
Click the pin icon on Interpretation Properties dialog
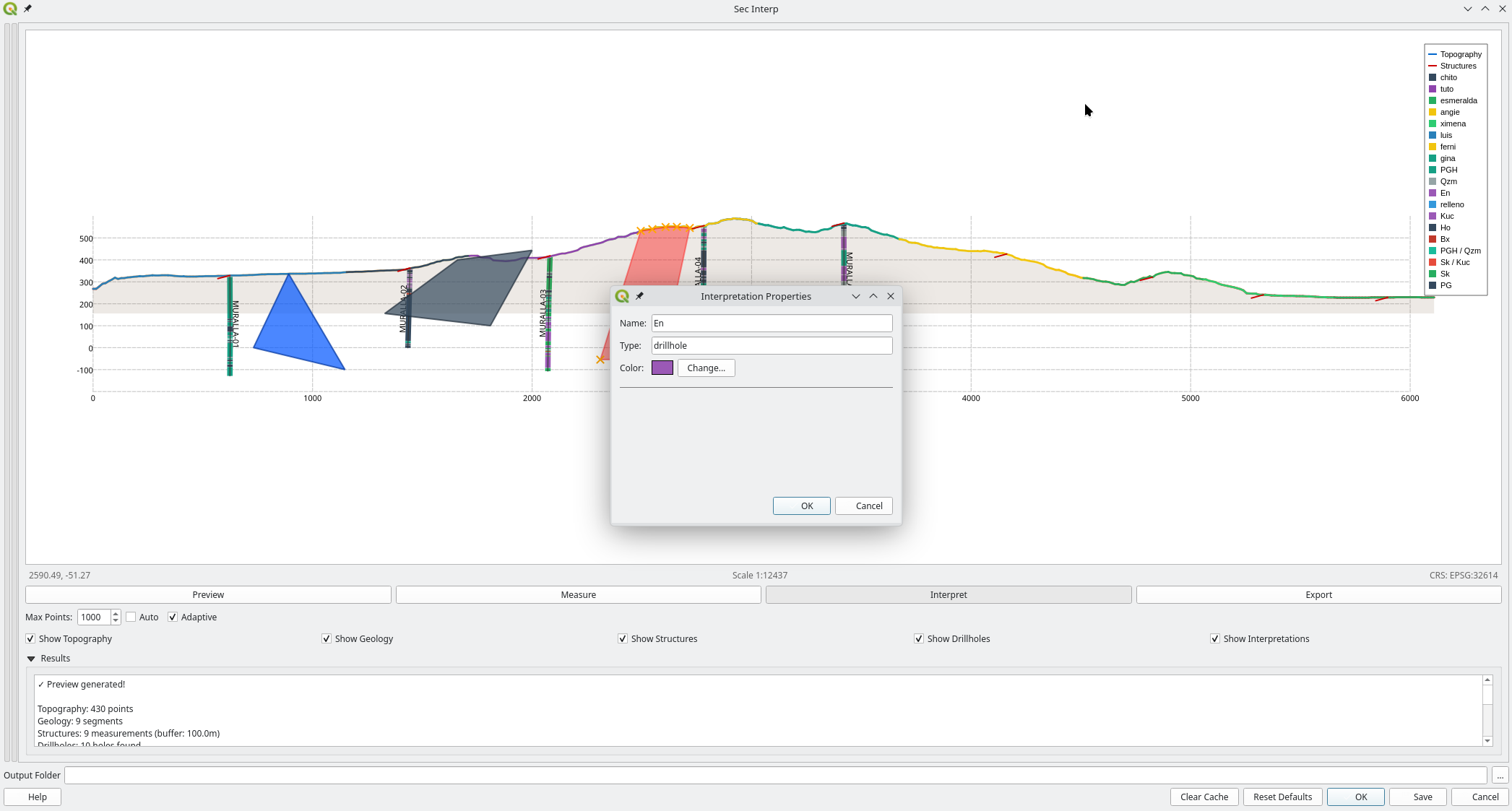pyautogui.click(x=640, y=296)
